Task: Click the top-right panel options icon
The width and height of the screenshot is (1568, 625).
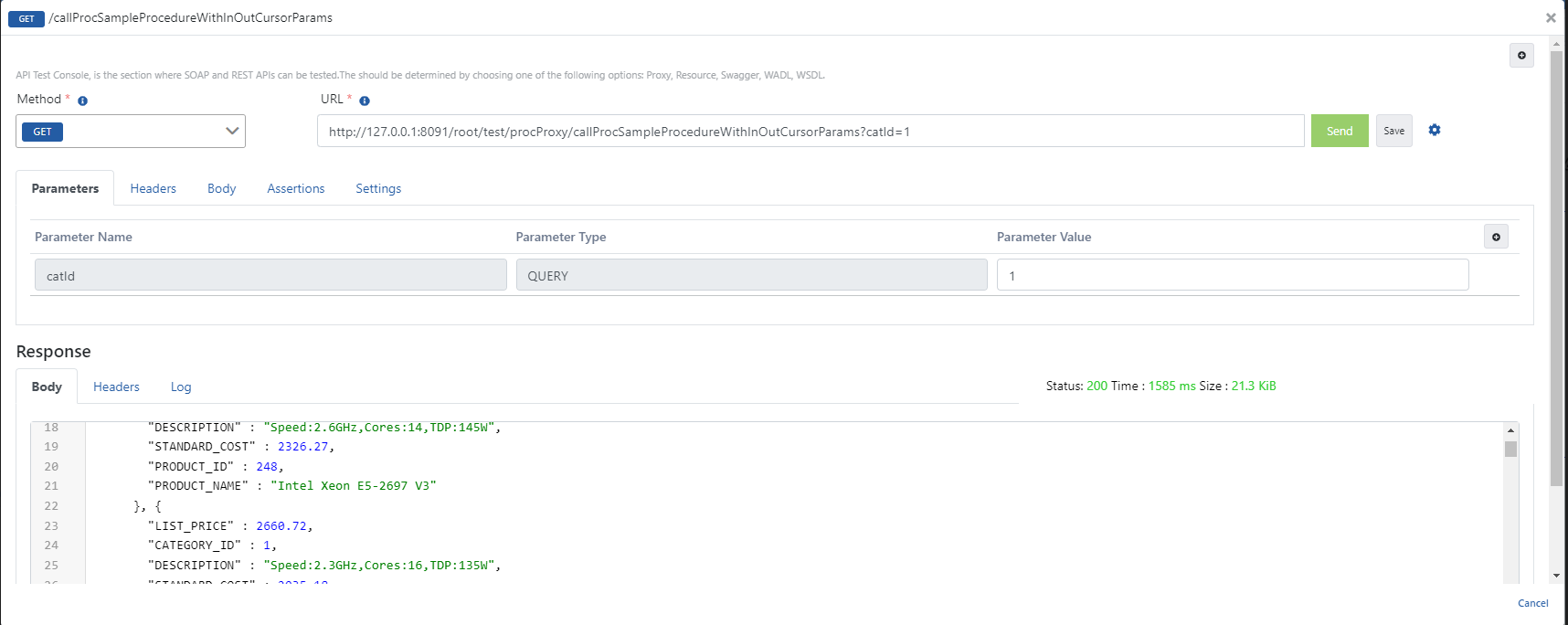Action: pyautogui.click(x=1521, y=56)
